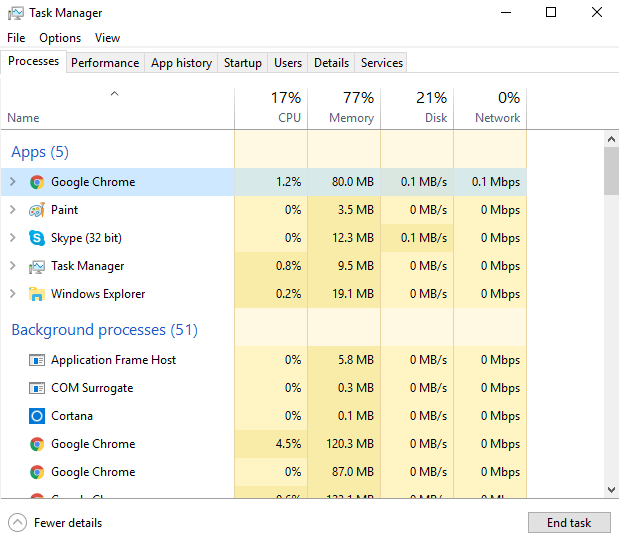The width and height of the screenshot is (619, 544).
Task: Click the Fewer details arrow icon
Action: coord(17,523)
